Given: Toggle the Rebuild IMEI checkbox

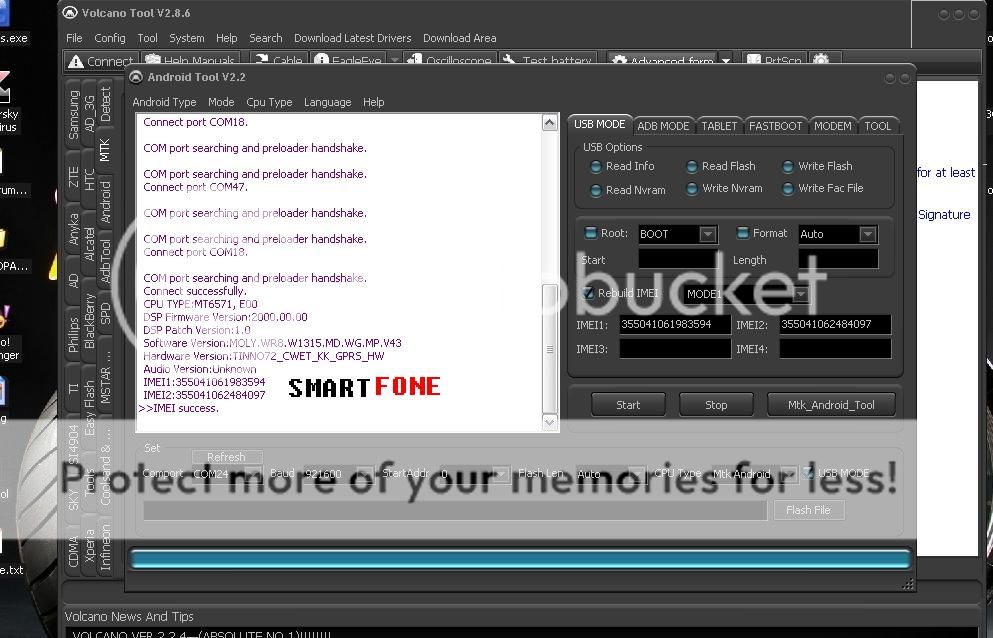Looking at the screenshot, I should click(589, 294).
